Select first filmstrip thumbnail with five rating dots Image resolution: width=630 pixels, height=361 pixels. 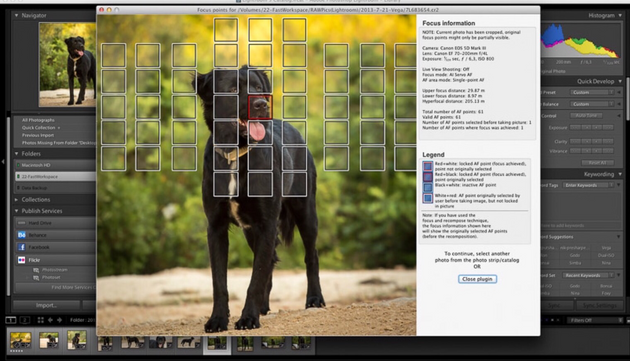pyautogui.click(x=20, y=340)
